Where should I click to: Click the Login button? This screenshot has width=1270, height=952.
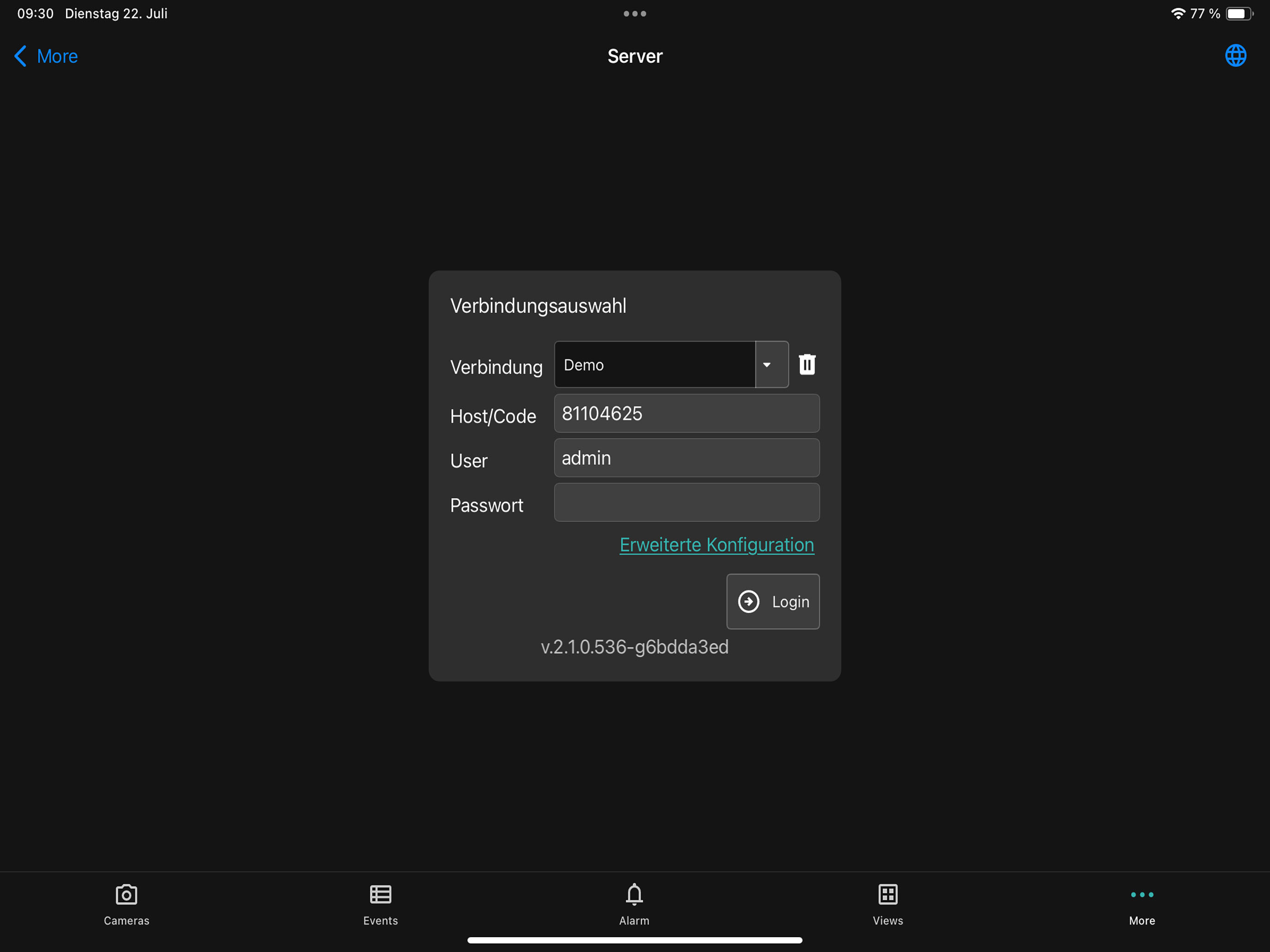tap(773, 601)
